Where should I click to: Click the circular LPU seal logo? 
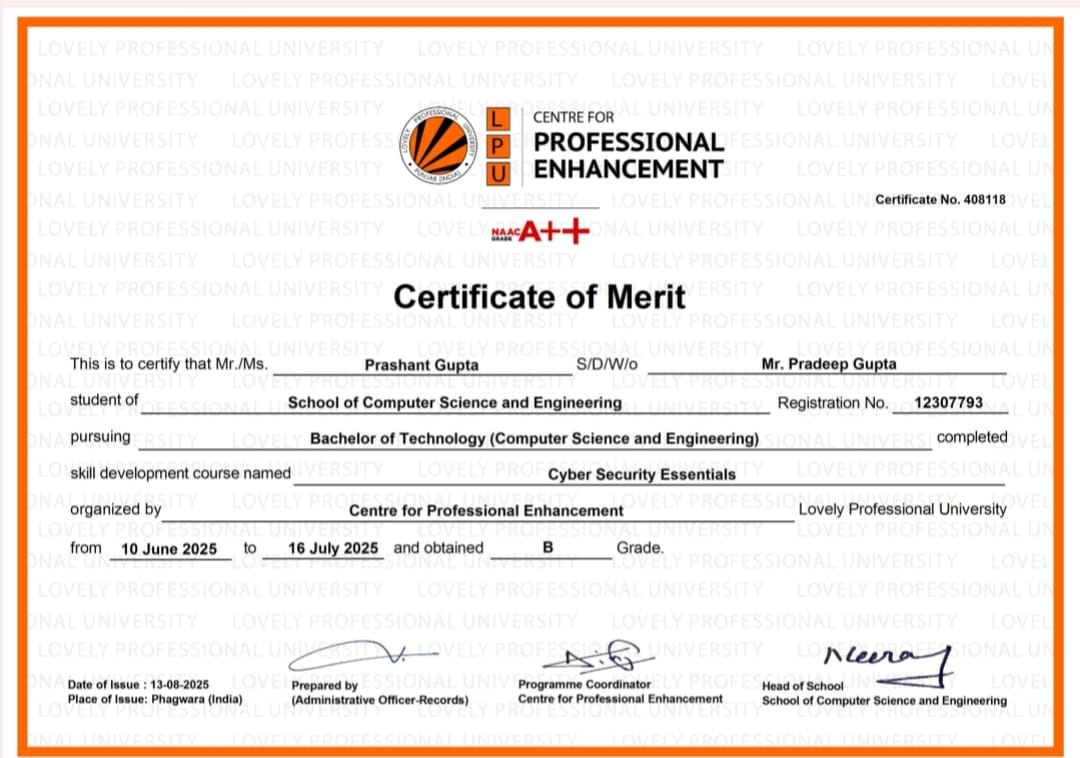(440, 145)
